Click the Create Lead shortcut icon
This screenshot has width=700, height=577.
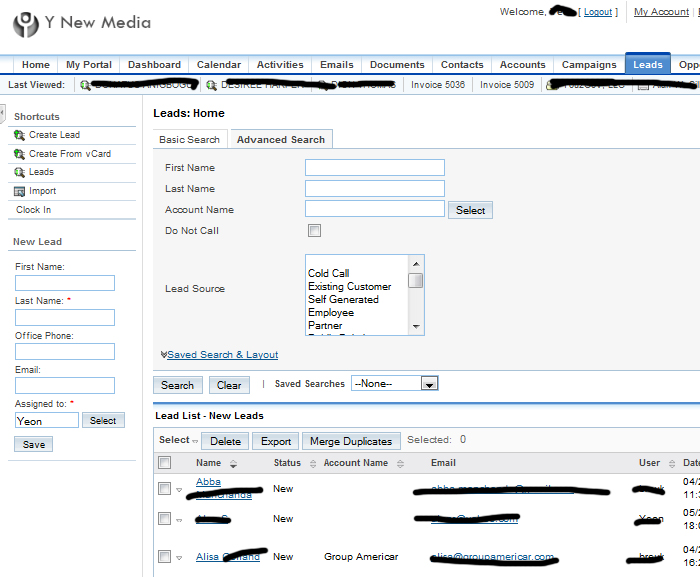tap(20, 135)
